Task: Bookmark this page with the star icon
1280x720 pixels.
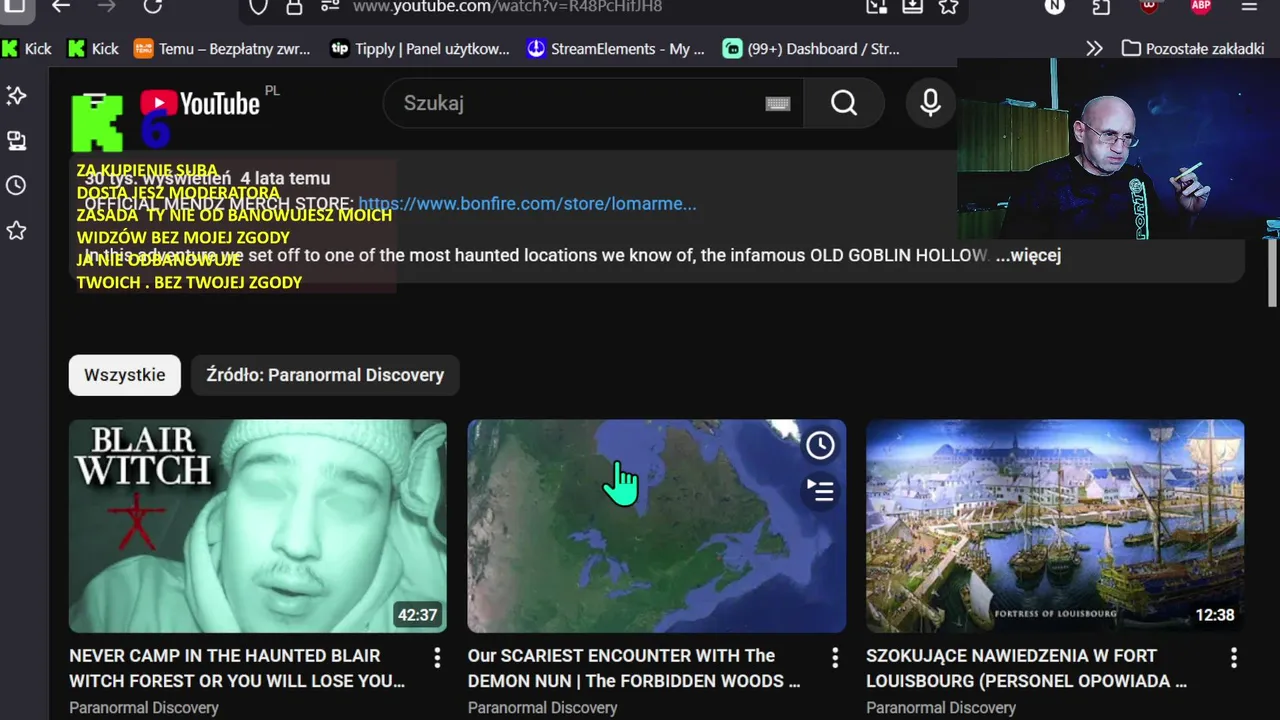Action: (x=948, y=6)
